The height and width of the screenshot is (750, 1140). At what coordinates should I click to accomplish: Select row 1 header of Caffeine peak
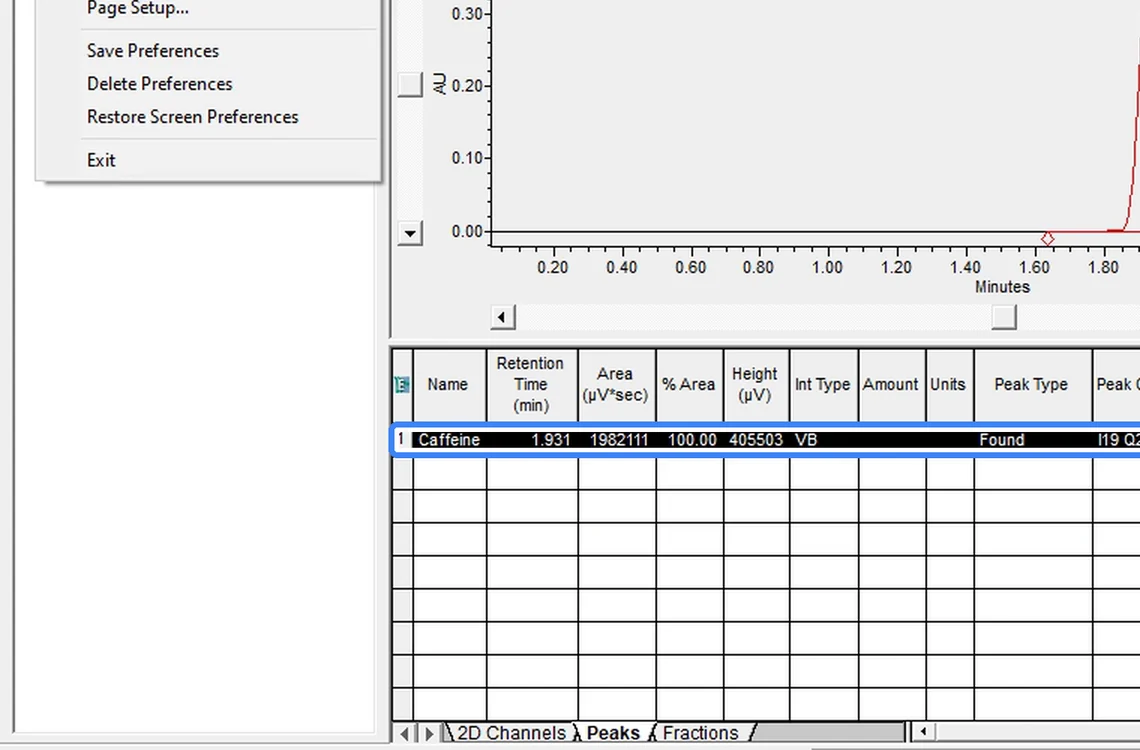coord(402,440)
